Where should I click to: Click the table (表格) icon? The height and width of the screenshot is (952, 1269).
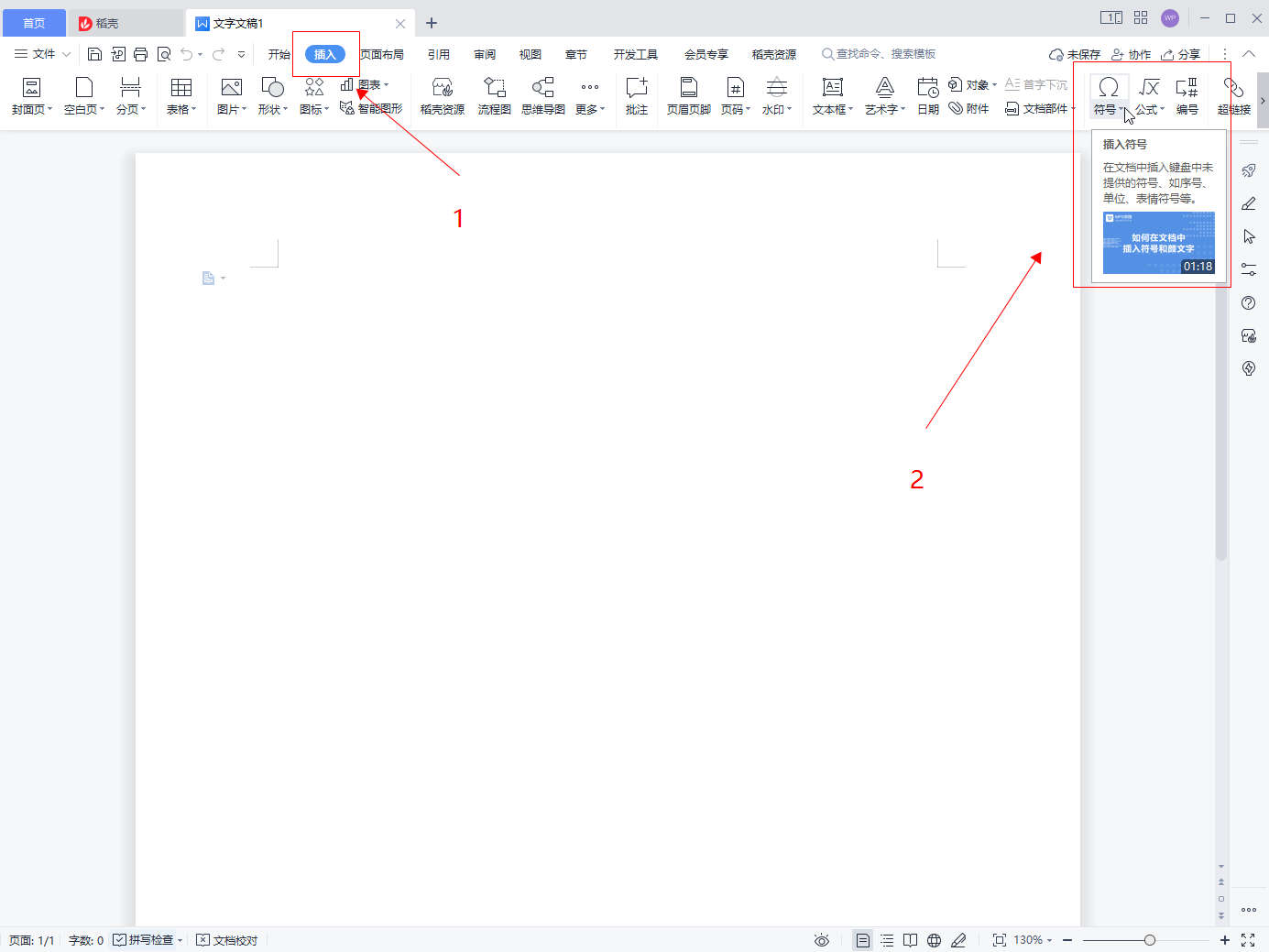[x=181, y=87]
